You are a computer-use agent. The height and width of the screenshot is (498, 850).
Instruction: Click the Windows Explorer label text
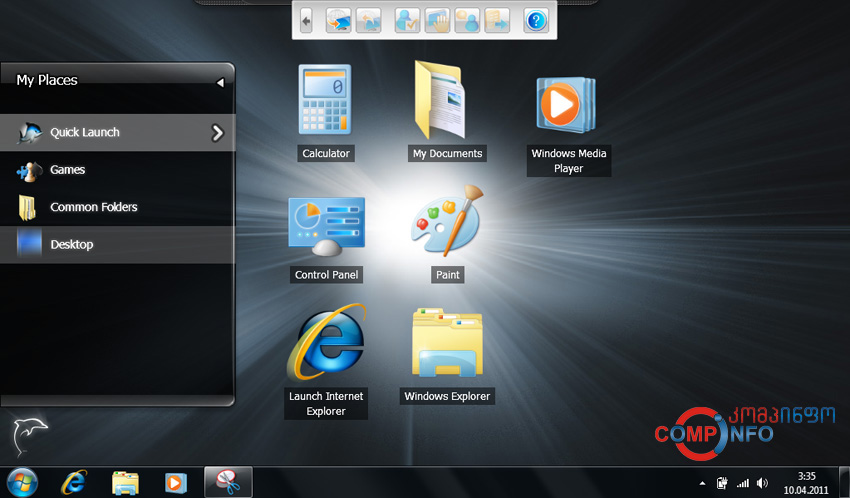[447, 396]
